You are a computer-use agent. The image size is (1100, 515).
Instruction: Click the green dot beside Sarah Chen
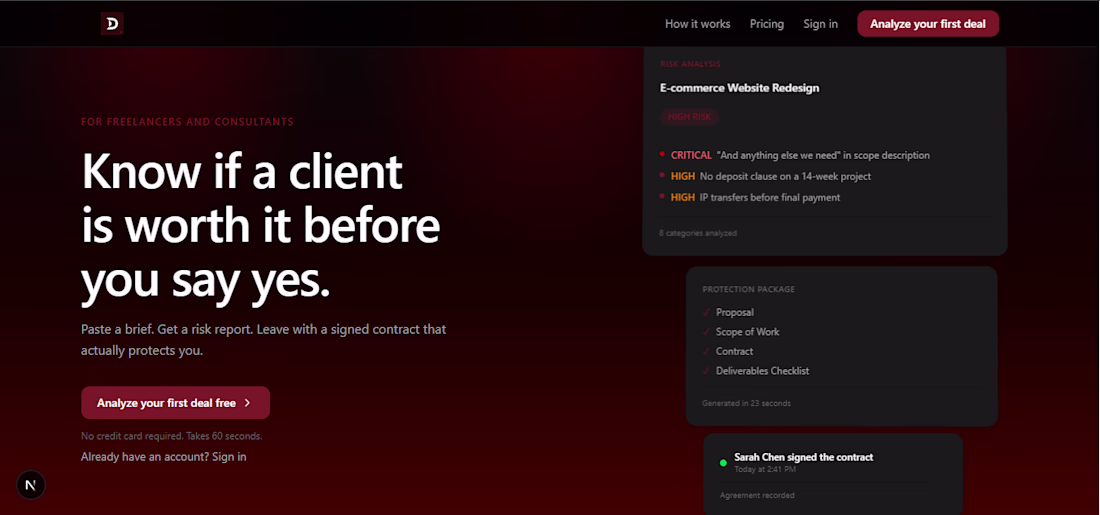723,462
